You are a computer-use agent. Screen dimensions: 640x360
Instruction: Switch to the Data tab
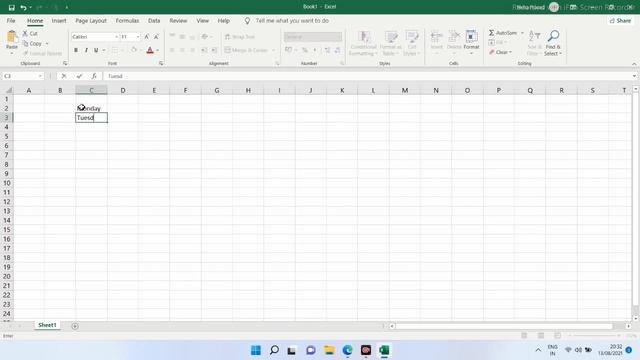click(154, 20)
